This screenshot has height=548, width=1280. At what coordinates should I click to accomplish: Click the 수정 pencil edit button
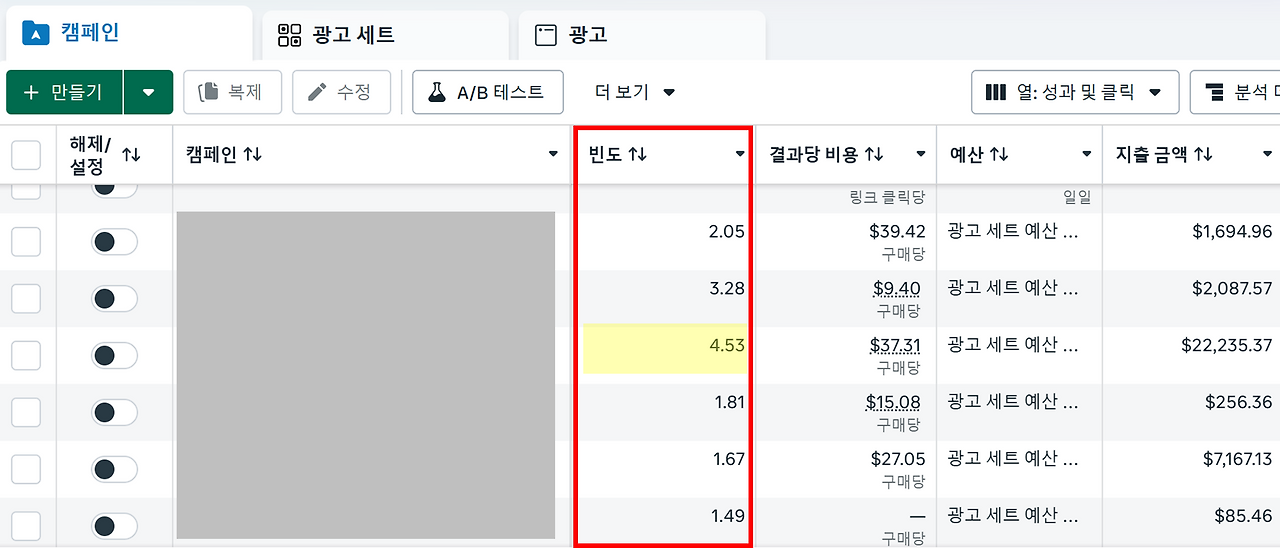pos(341,92)
